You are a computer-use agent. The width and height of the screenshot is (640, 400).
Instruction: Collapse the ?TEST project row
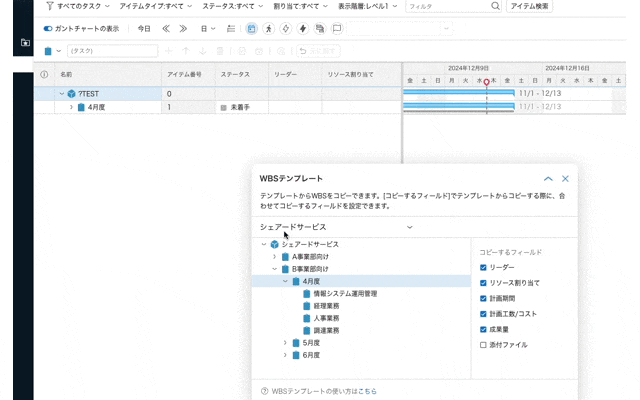[62, 94]
